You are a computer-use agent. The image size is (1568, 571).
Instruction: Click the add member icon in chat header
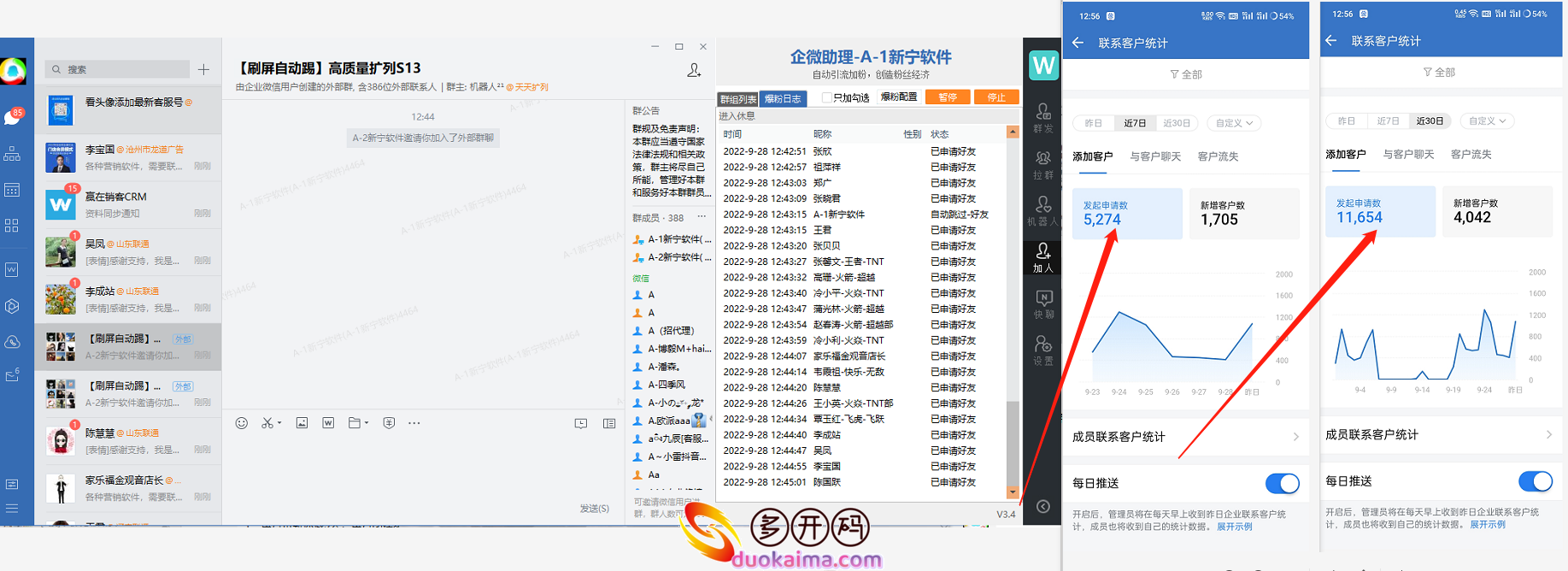pos(694,70)
